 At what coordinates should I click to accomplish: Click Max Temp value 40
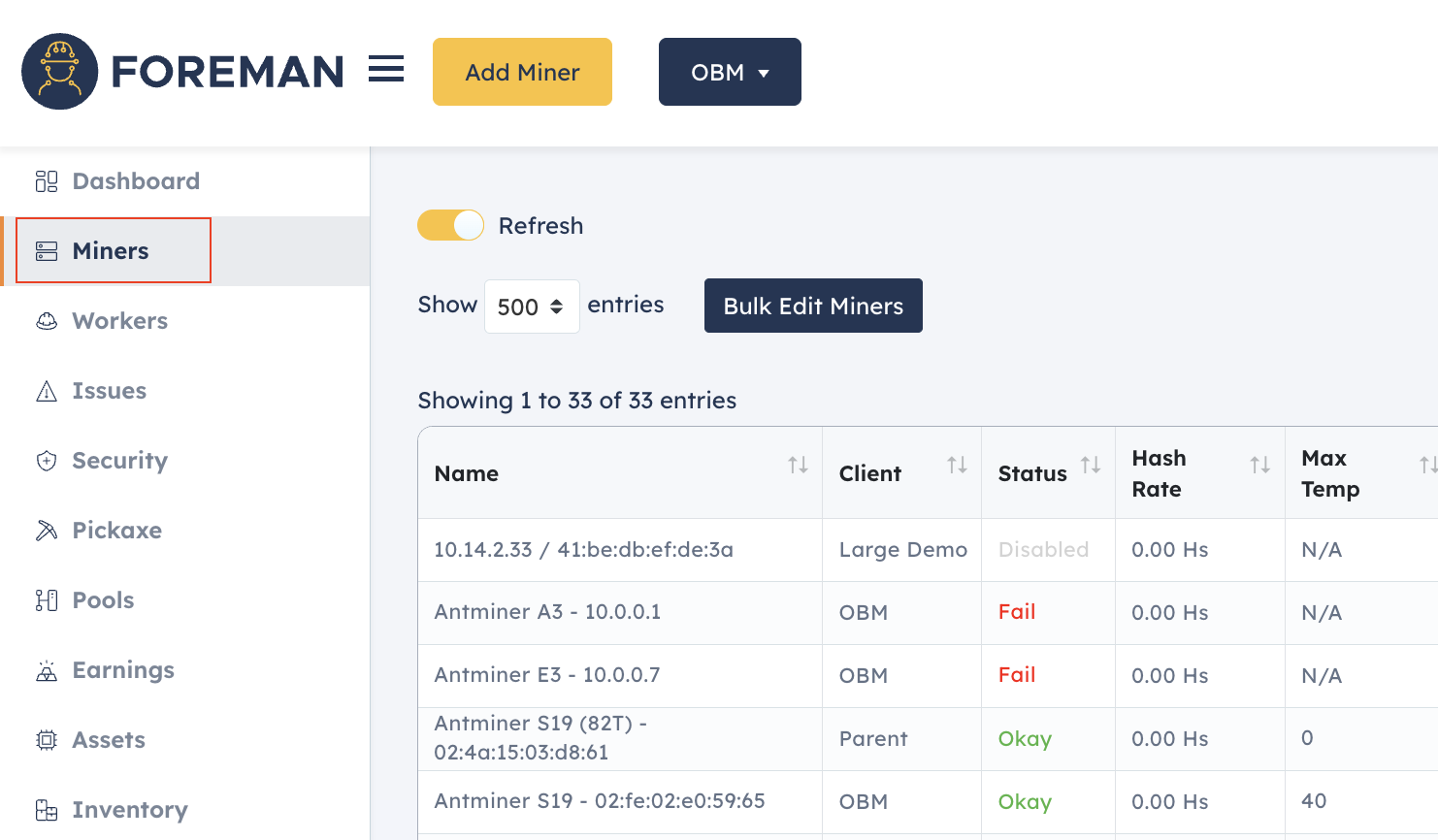tap(1314, 801)
